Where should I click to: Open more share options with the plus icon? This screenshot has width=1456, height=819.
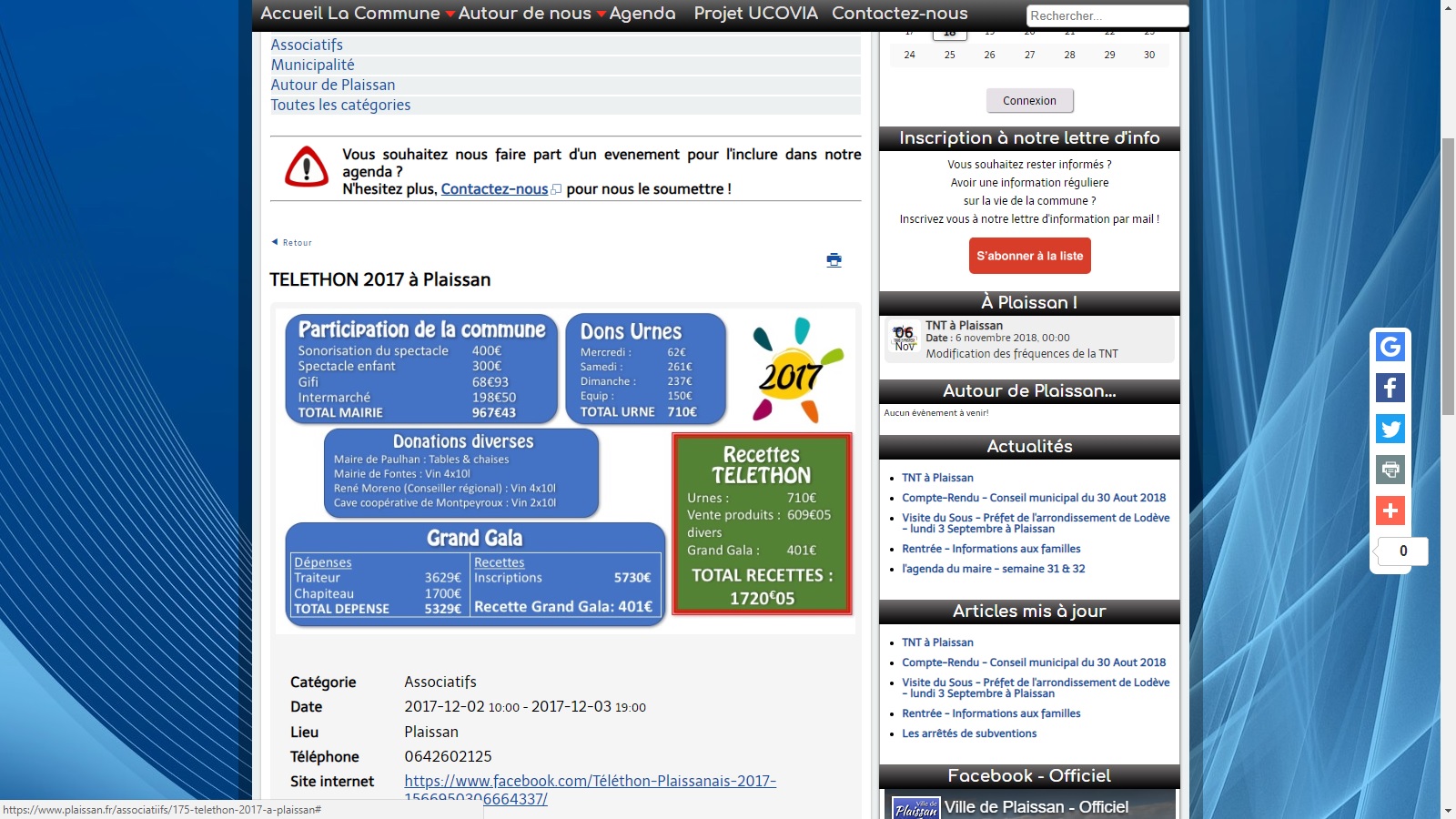tap(1390, 511)
